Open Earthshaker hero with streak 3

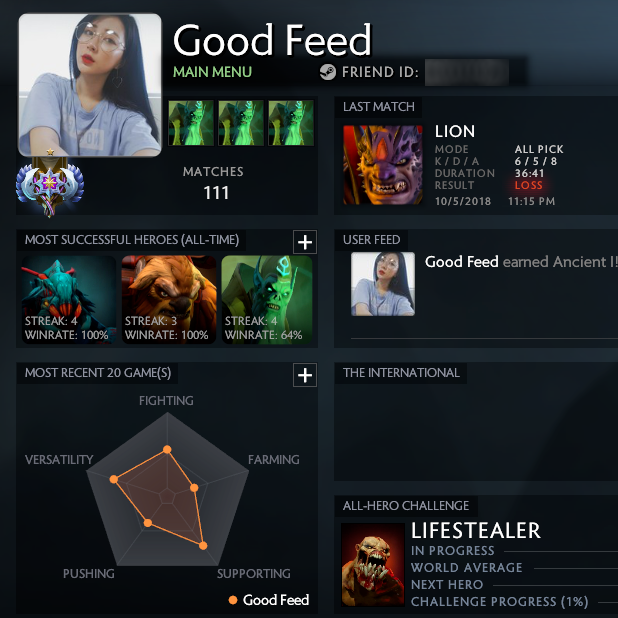(x=169, y=300)
